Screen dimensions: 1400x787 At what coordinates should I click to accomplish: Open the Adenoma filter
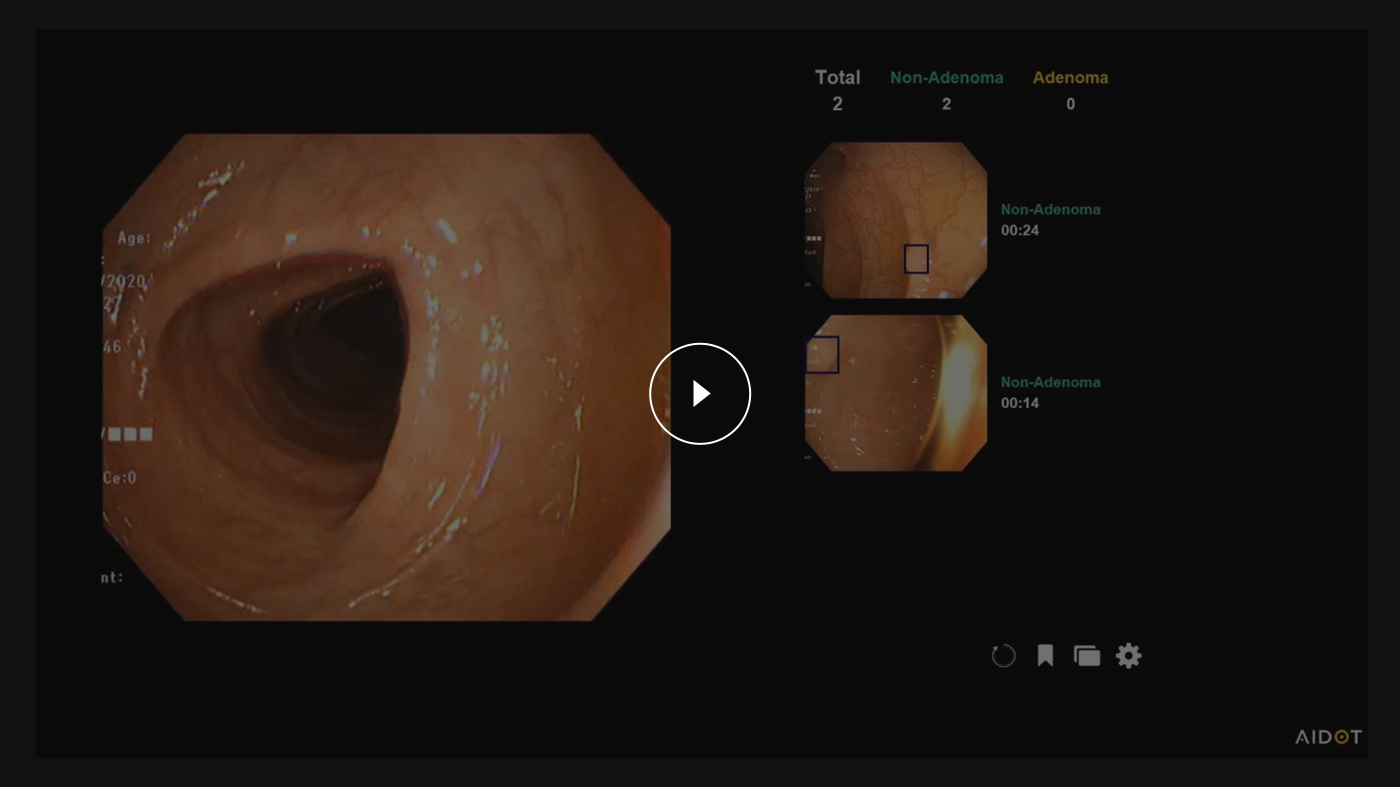coord(1070,77)
